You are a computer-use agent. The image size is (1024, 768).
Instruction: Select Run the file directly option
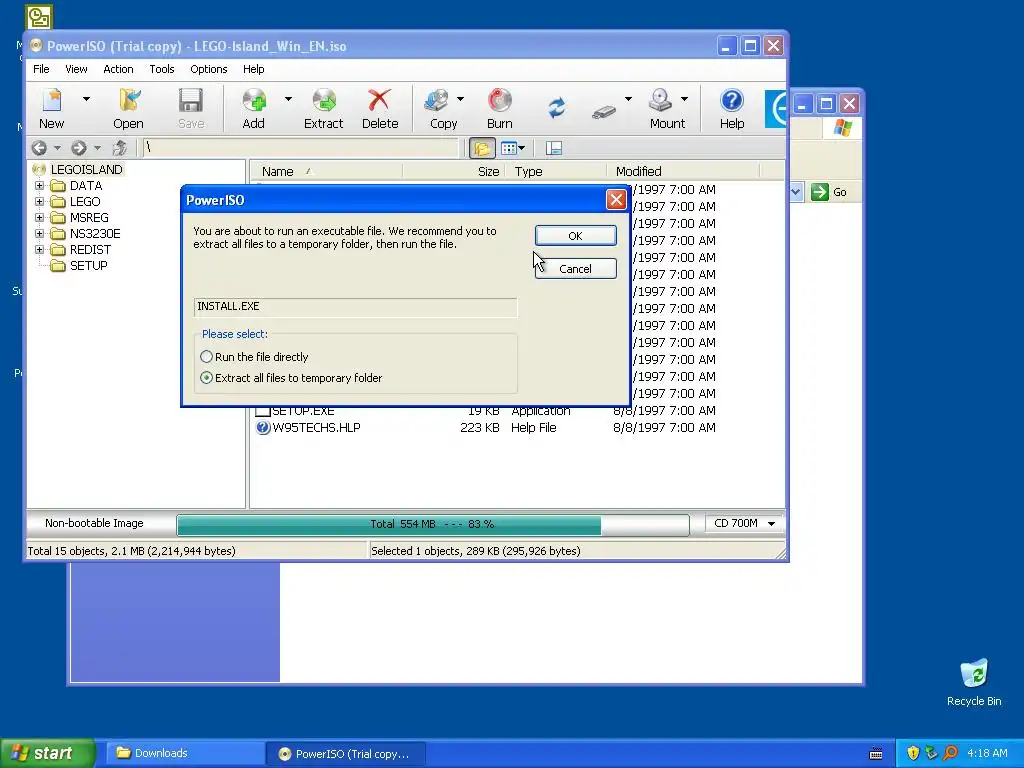[x=254, y=357]
